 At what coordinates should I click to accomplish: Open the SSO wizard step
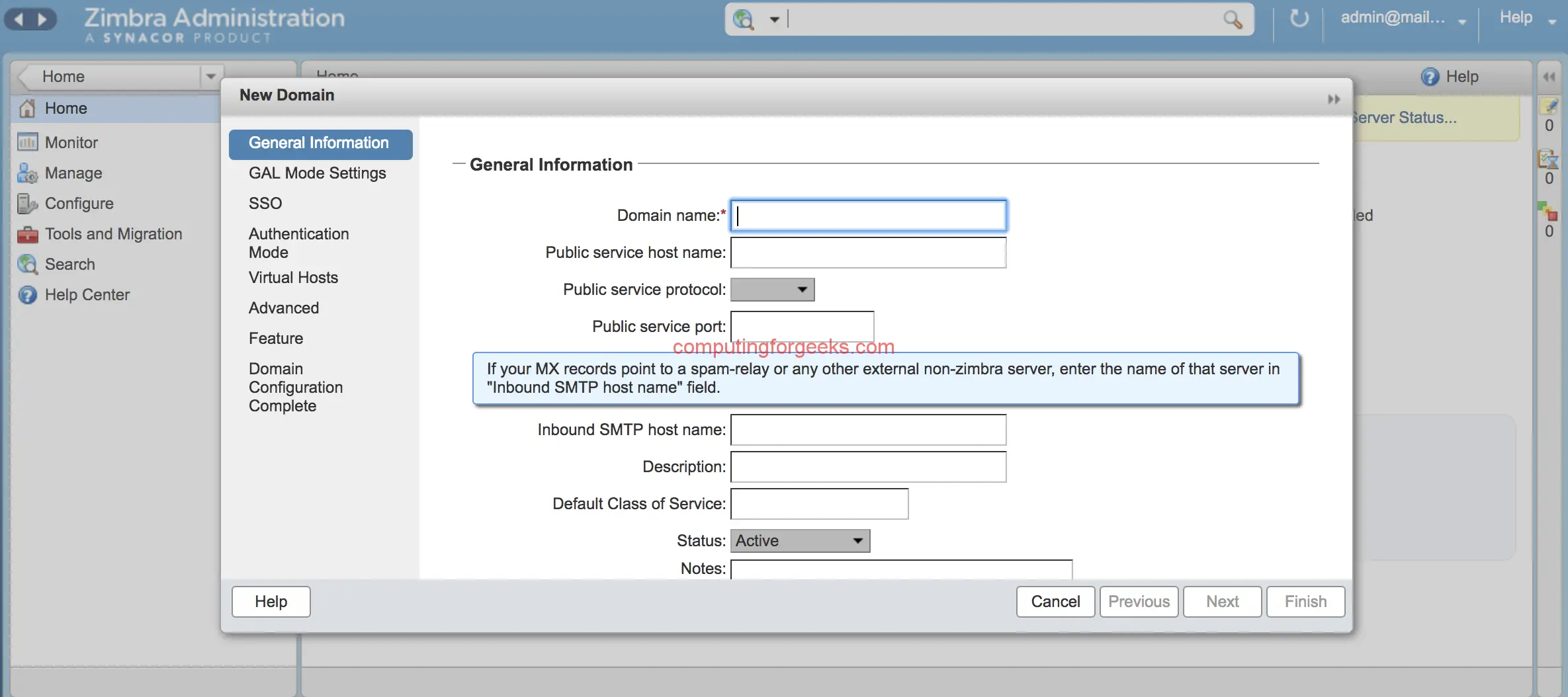(x=265, y=204)
